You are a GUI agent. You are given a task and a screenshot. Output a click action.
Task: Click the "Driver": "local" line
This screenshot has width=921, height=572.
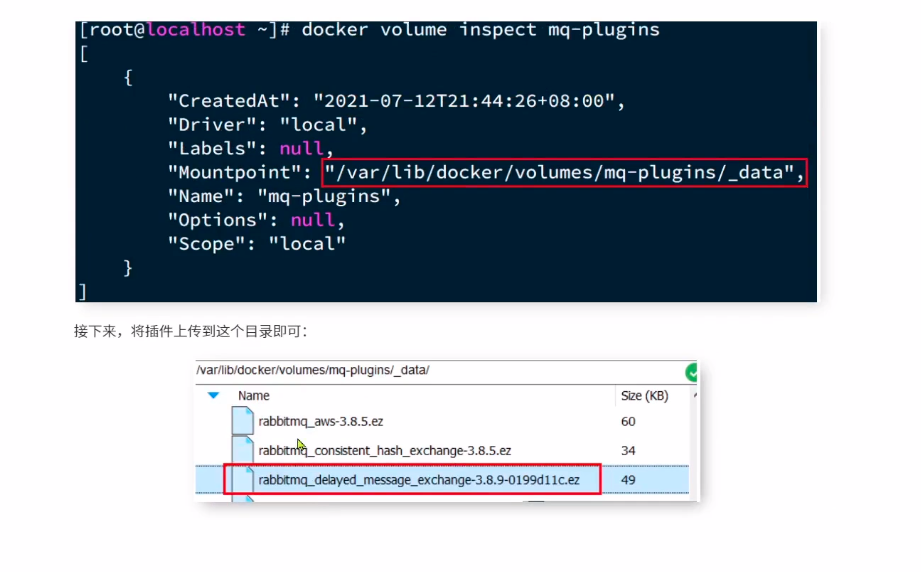point(267,125)
